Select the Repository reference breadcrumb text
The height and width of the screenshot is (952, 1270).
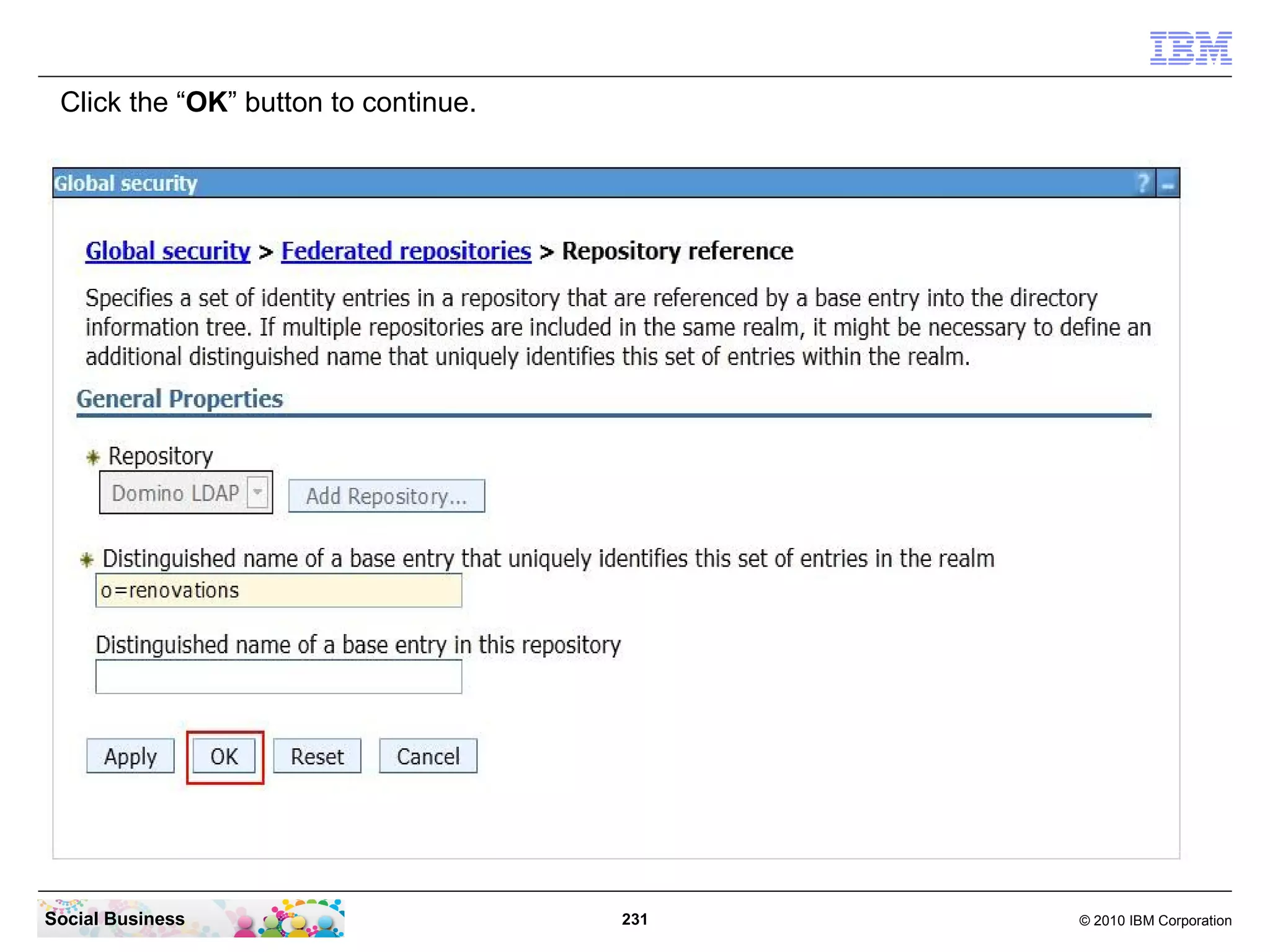(x=677, y=251)
